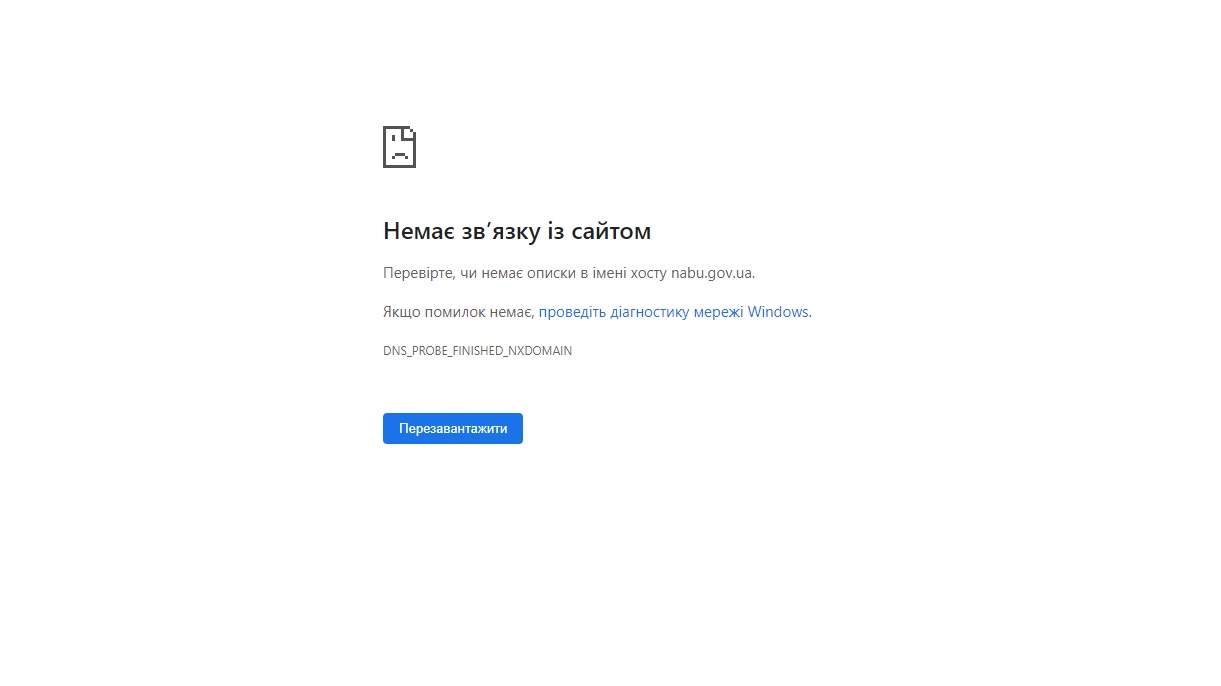Click the nabu.gov.ua hostname text
The width and height of the screenshot is (1221, 686).
712,273
